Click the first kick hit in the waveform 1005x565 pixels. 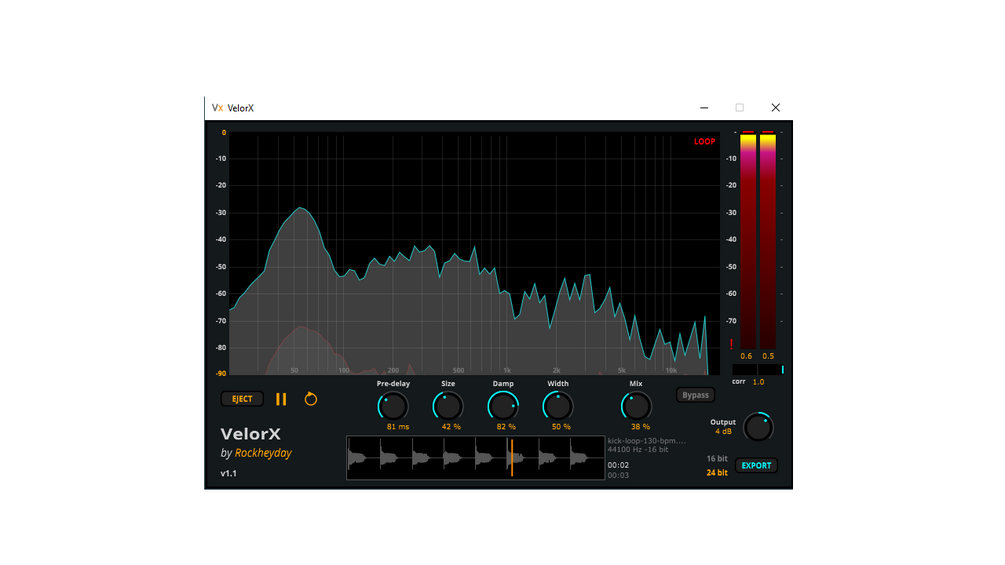pyautogui.click(x=356, y=458)
